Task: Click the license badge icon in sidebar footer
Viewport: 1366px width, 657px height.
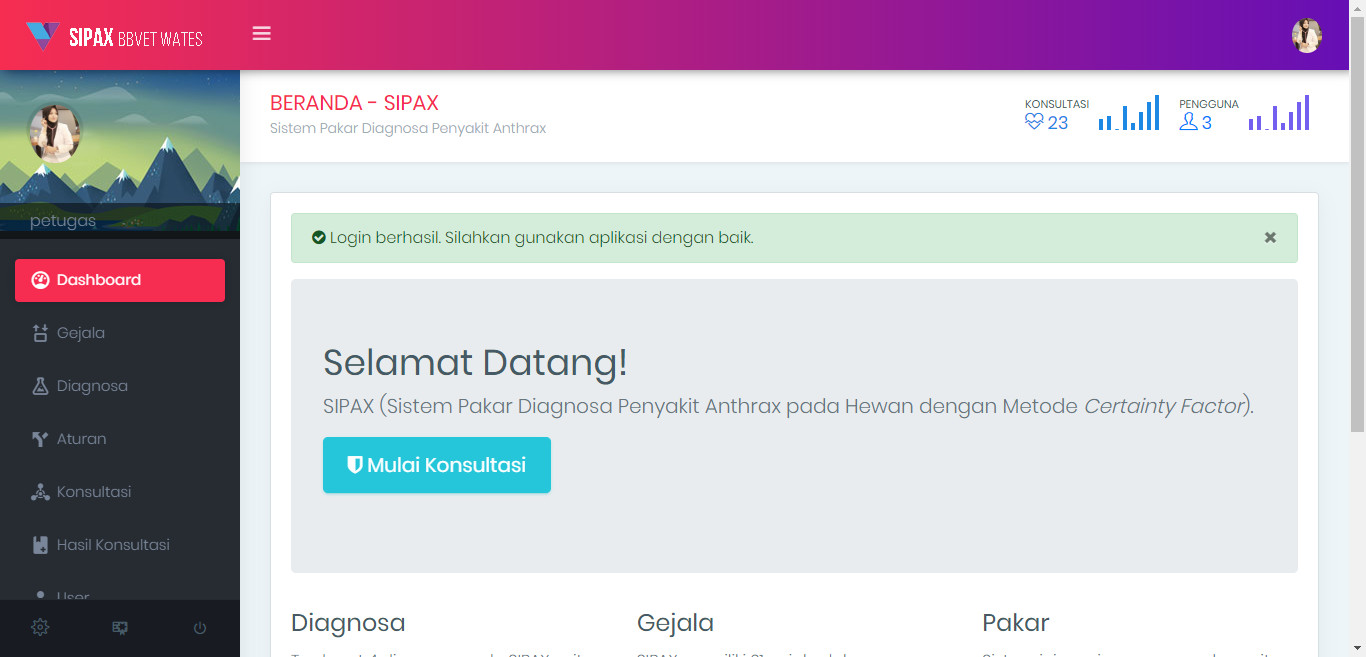Action: pyautogui.click(x=120, y=627)
